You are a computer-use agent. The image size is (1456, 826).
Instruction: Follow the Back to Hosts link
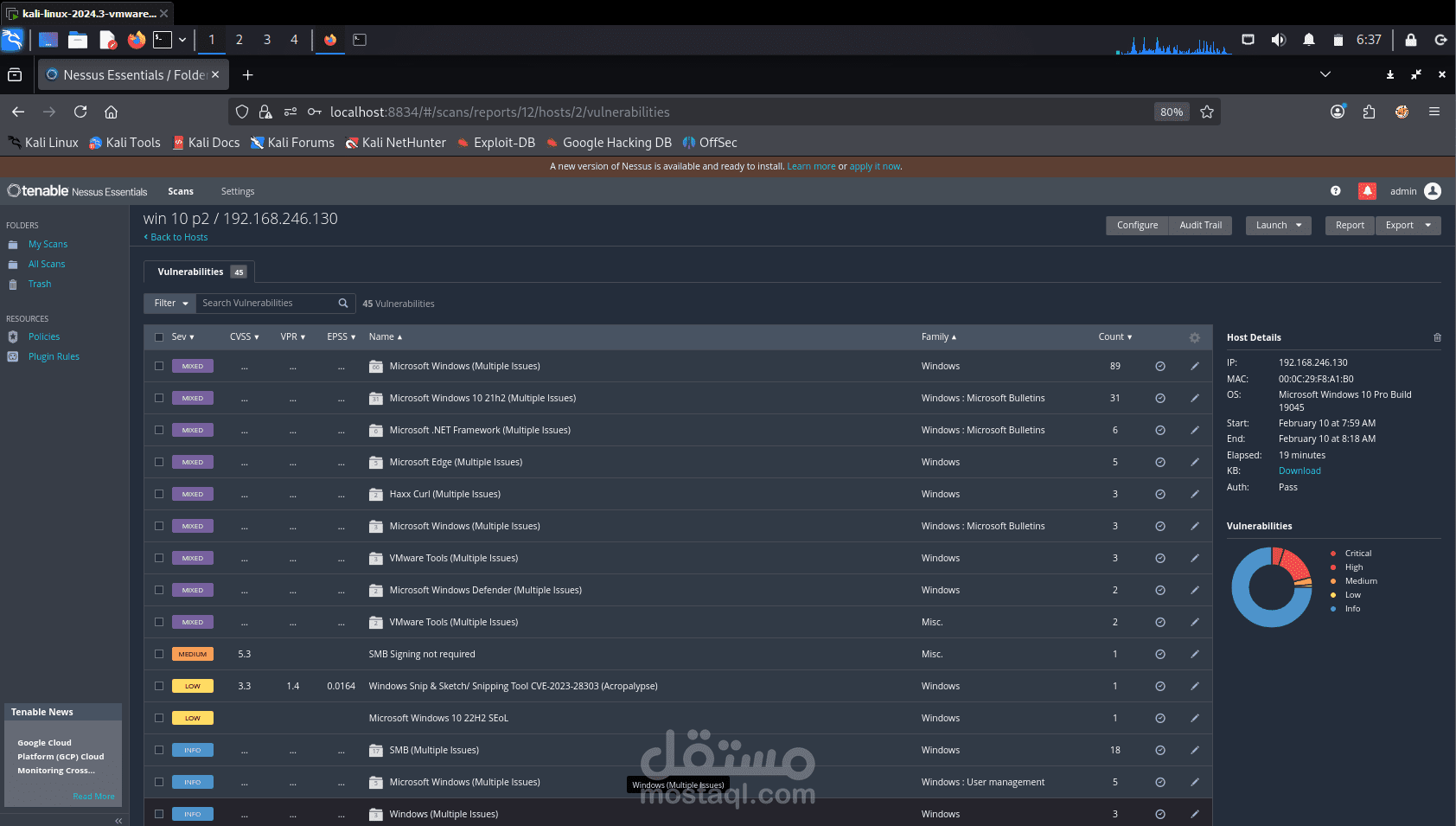(x=176, y=236)
